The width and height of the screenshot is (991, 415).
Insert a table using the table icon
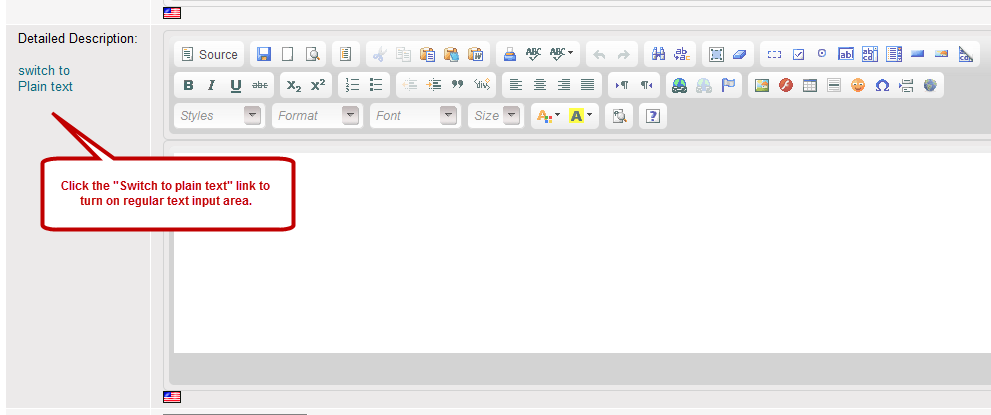tap(810, 86)
